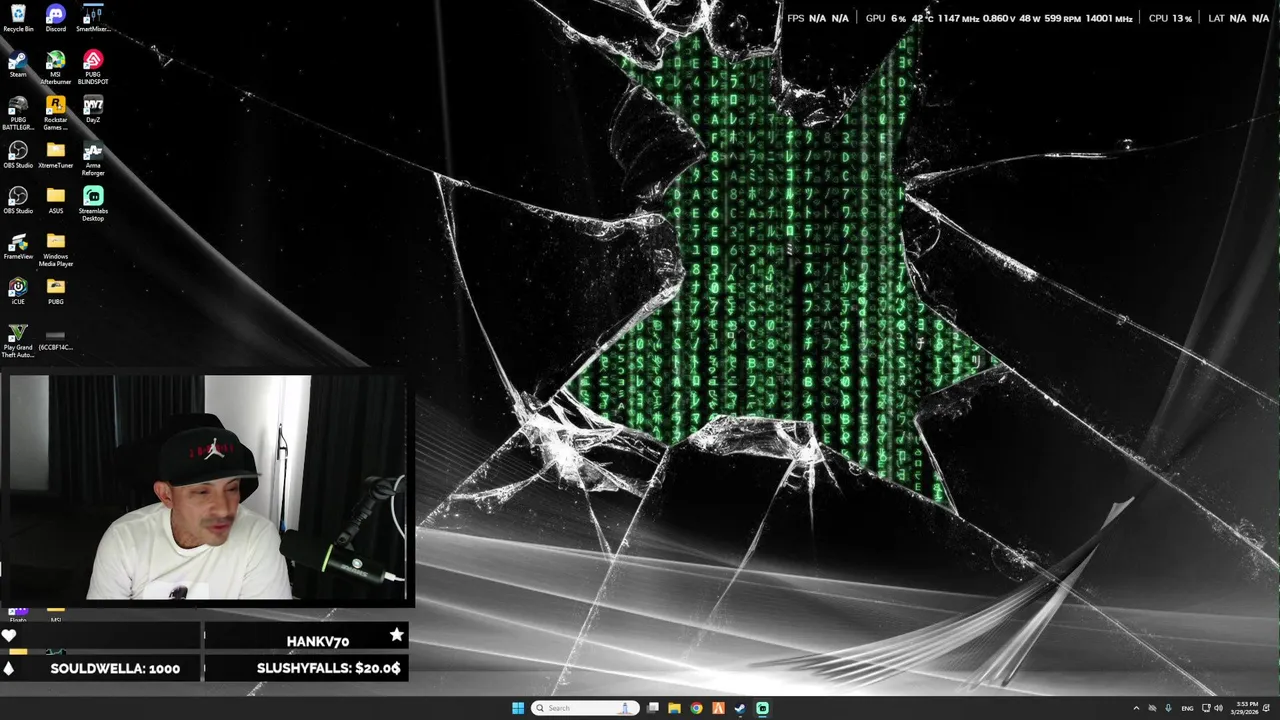Screen dimensions: 1280x720
Task: Select the FrameView desktop icon
Action: [18, 246]
